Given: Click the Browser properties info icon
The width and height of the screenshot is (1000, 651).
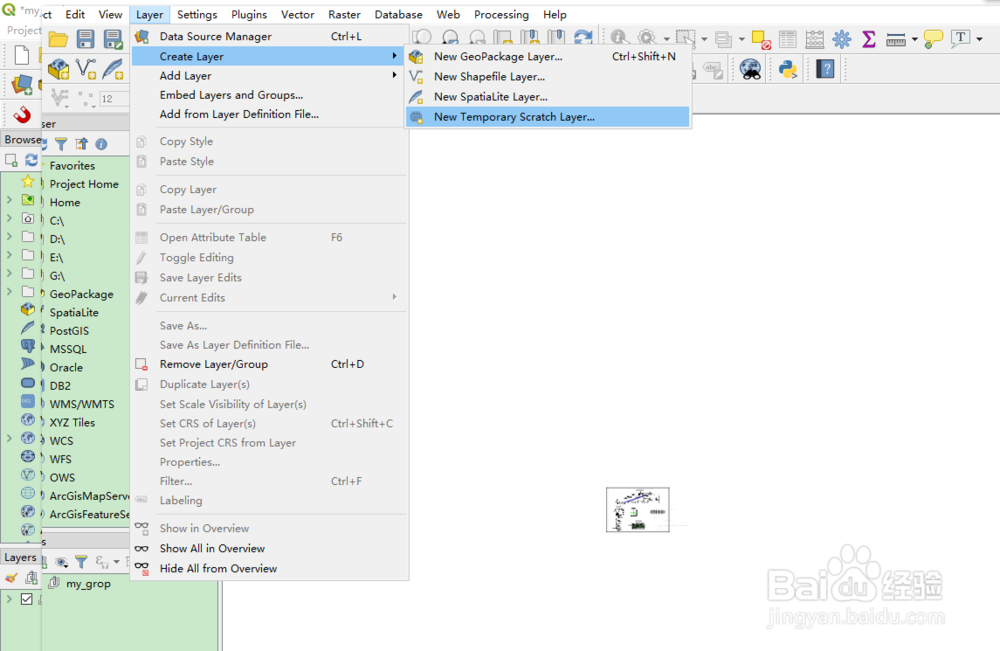Looking at the screenshot, I should tap(101, 144).
